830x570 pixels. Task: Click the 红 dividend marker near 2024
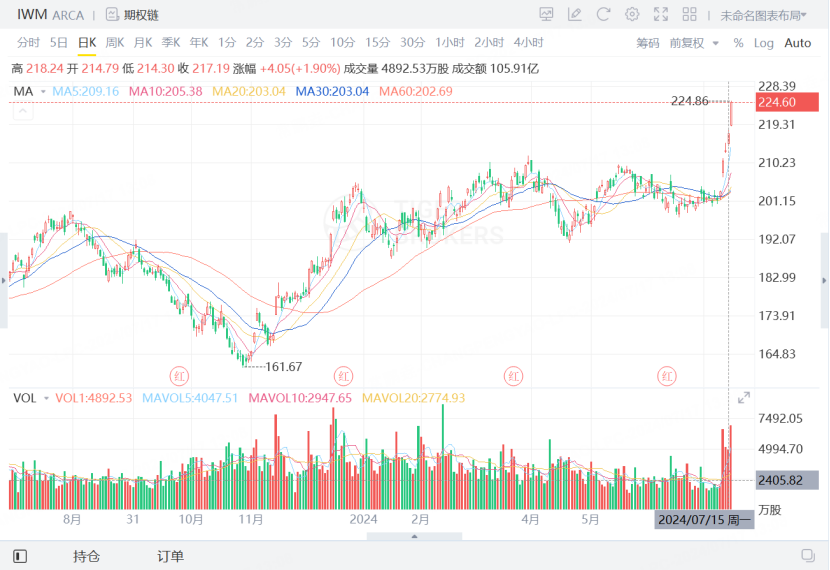tap(344, 376)
